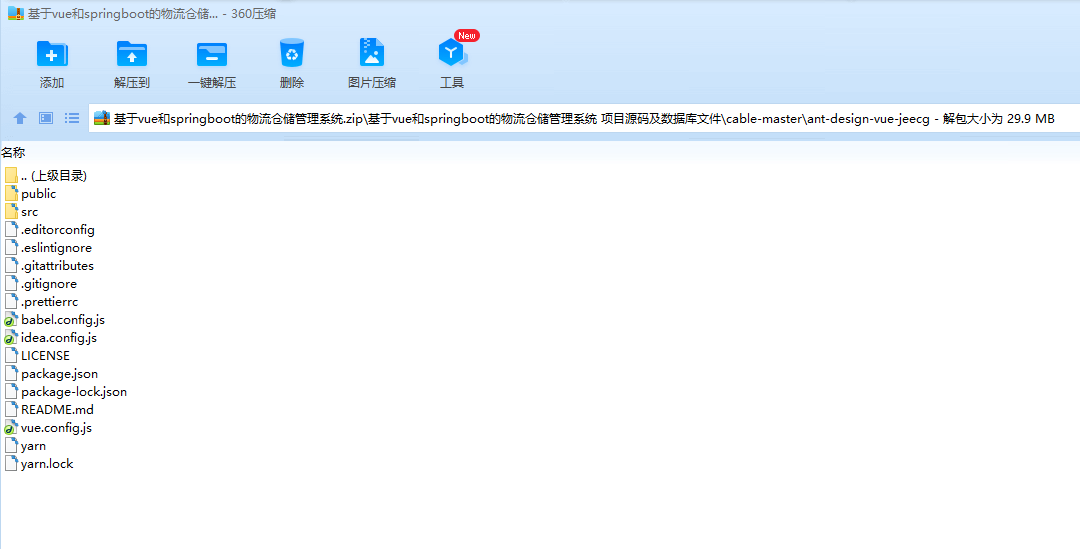The image size is (1080, 549).
Task: Click the package.json document icon
Action: click(x=11, y=373)
